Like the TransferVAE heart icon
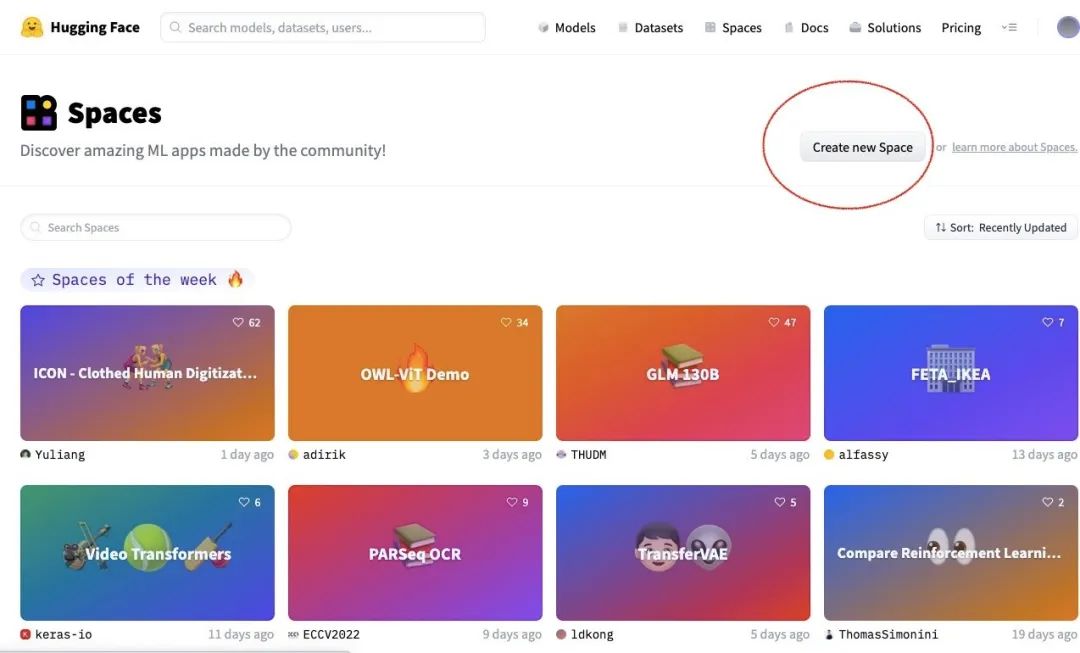The width and height of the screenshot is (1080, 653). point(780,502)
